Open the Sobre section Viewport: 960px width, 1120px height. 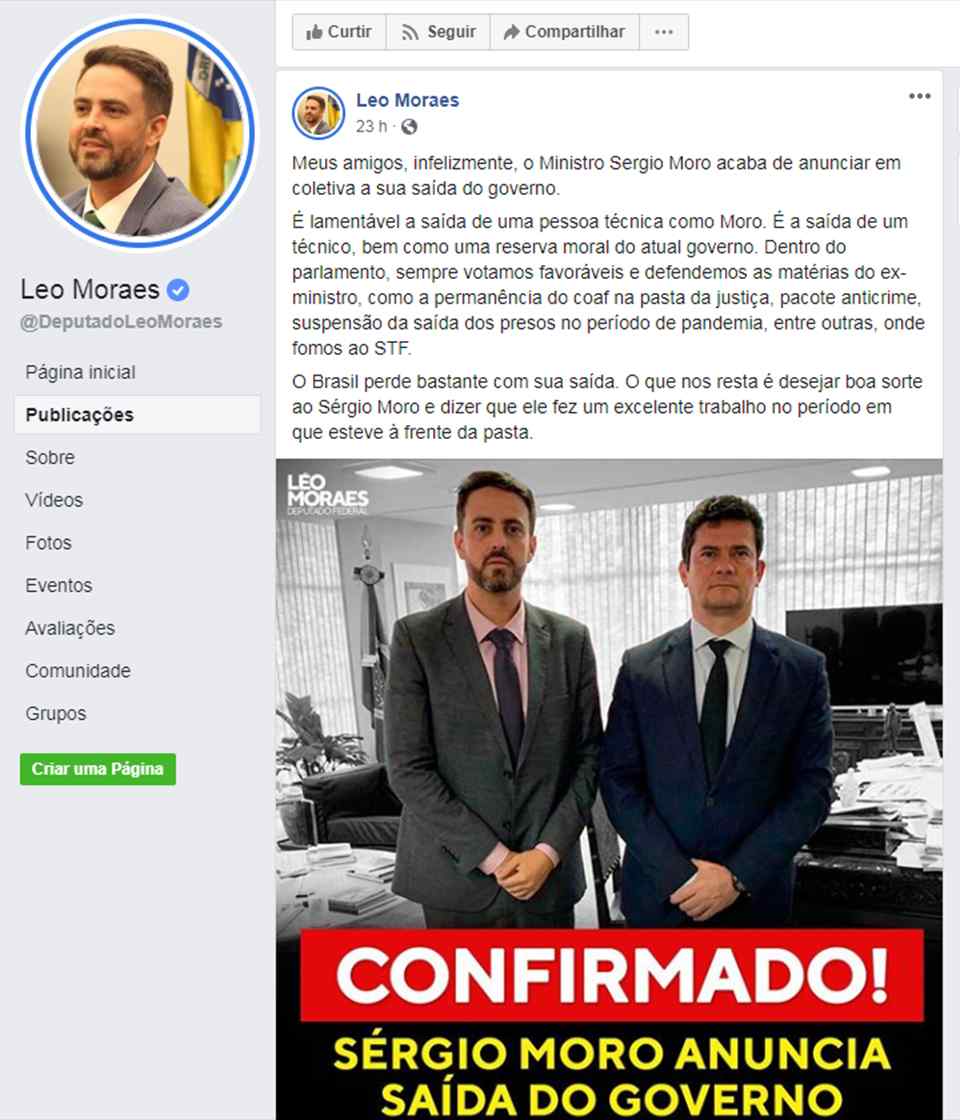click(50, 457)
